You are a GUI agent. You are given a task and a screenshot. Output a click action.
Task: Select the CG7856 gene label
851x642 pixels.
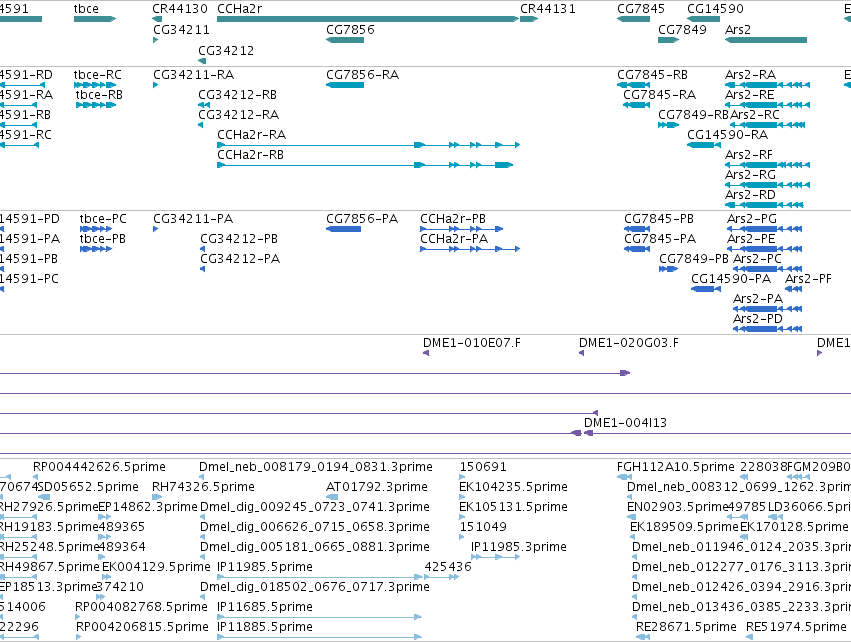350,29
